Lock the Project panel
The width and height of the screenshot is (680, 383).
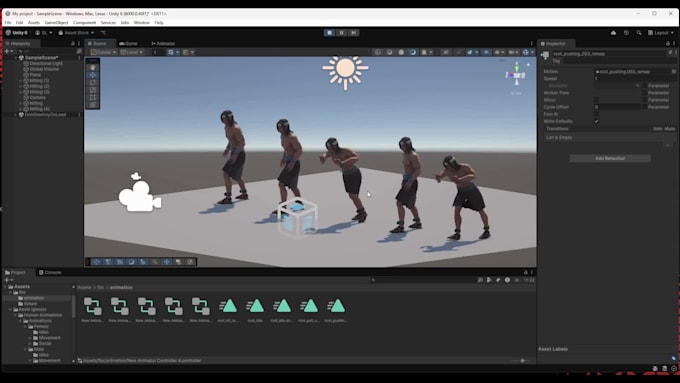click(x=526, y=272)
